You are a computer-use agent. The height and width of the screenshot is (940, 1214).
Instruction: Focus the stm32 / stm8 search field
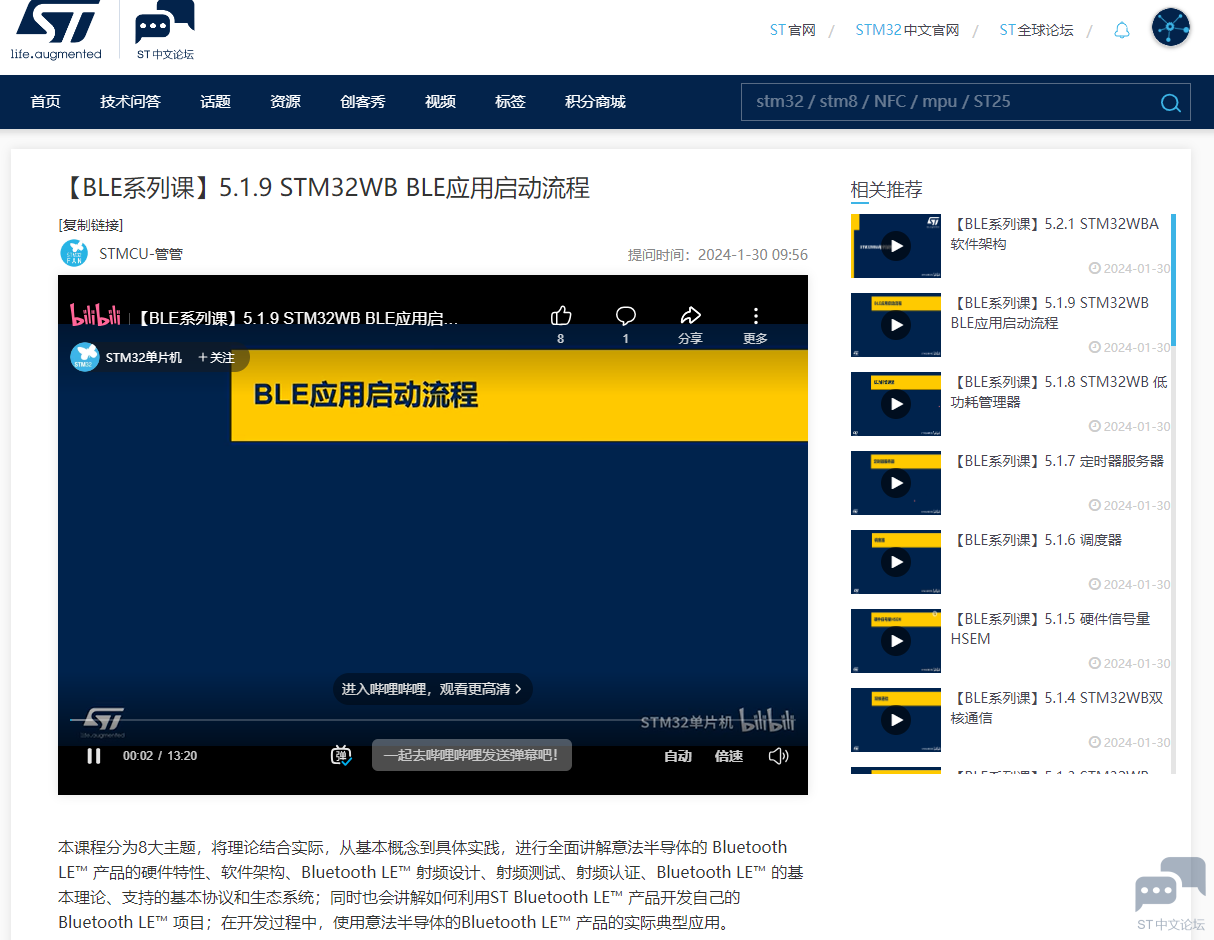click(x=950, y=102)
